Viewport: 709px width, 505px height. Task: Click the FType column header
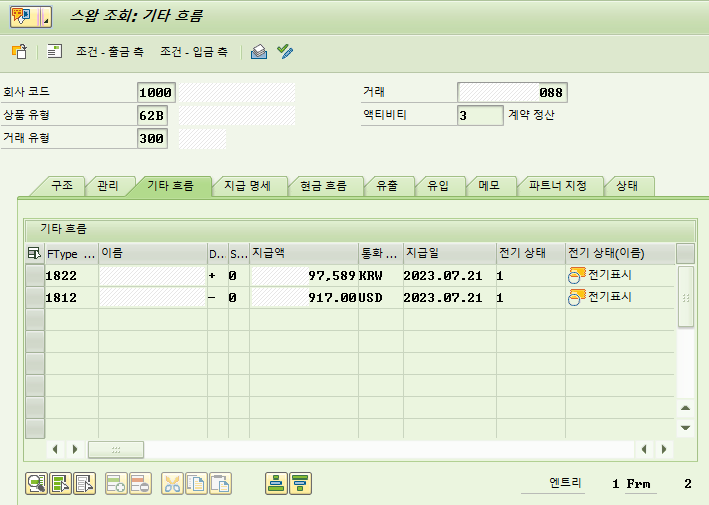point(71,254)
